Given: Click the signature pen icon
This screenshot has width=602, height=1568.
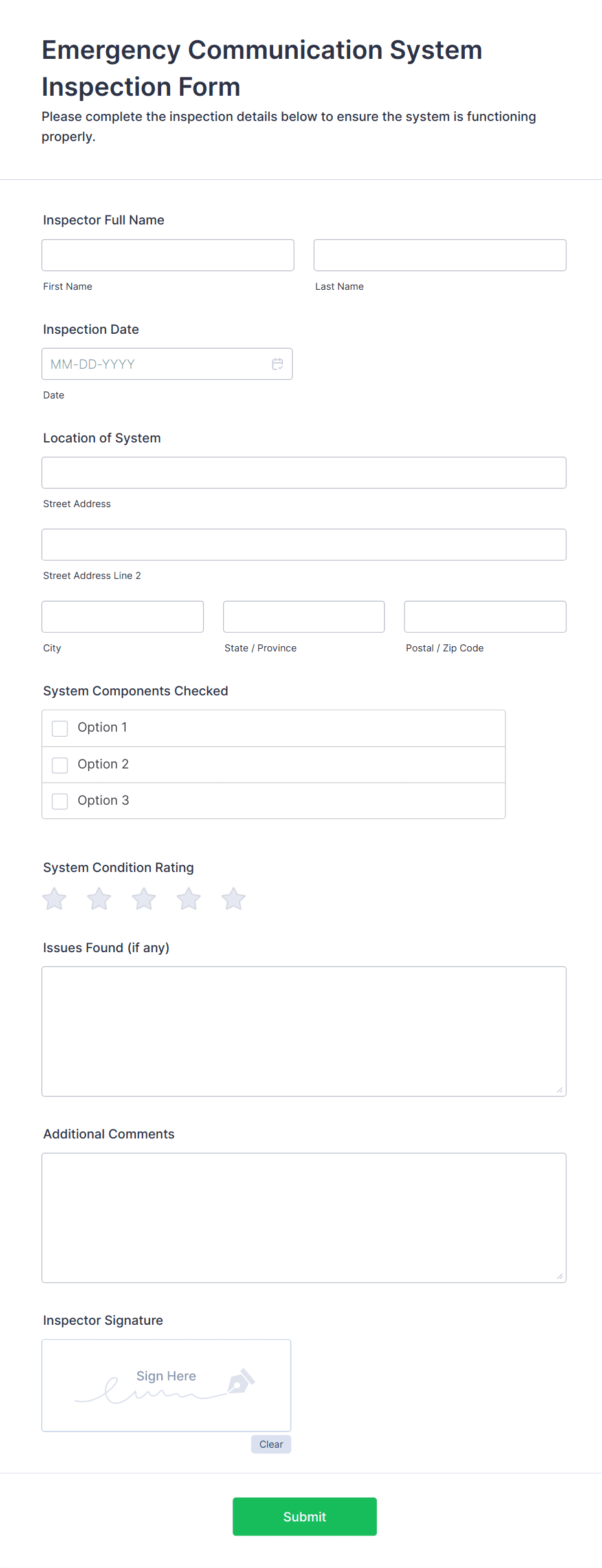Looking at the screenshot, I should pos(241,1381).
